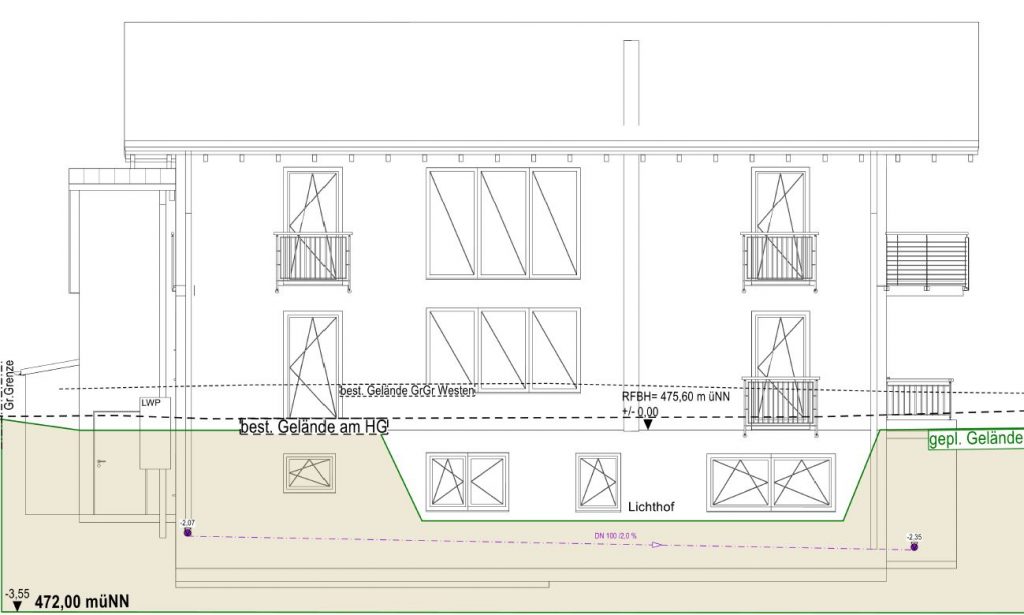Select the 'best. Gelände GrGr Westen' label

(x=408, y=391)
